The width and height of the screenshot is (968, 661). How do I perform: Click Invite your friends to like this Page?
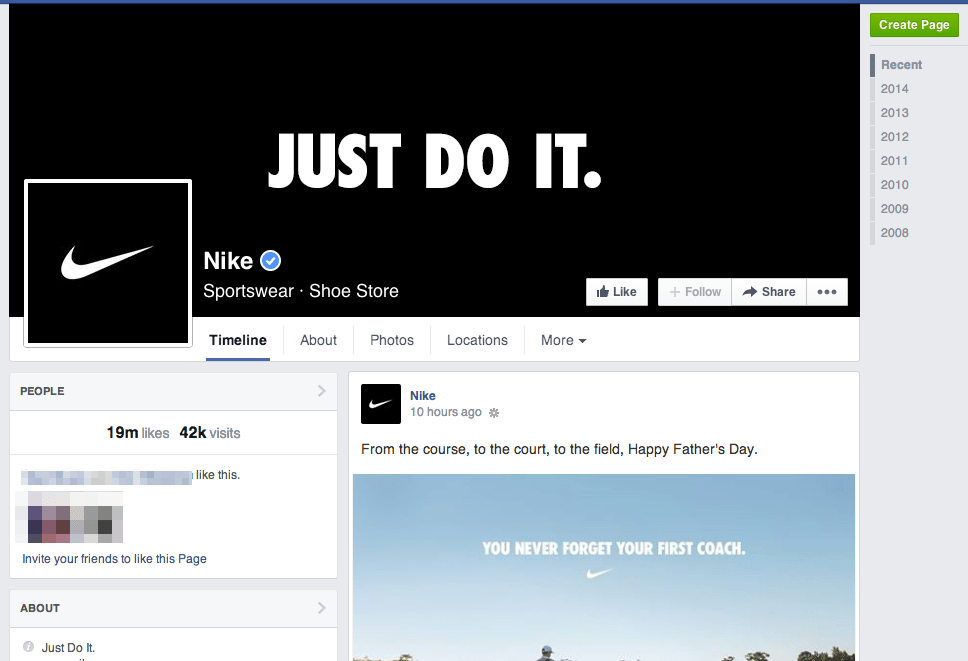point(114,559)
